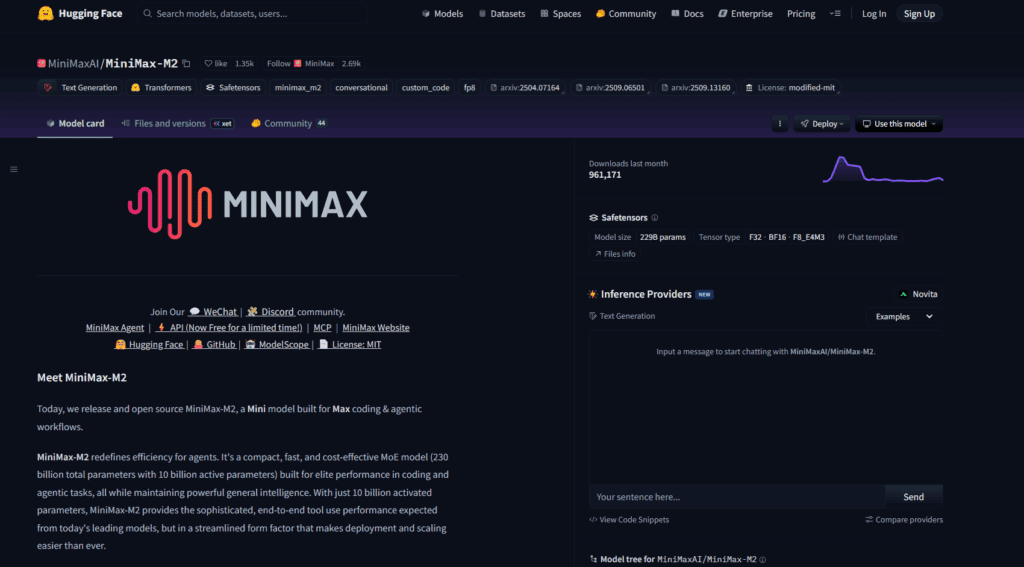The height and width of the screenshot is (567, 1024).
Task: Focus the Your sentence here chat input
Action: pos(737,496)
